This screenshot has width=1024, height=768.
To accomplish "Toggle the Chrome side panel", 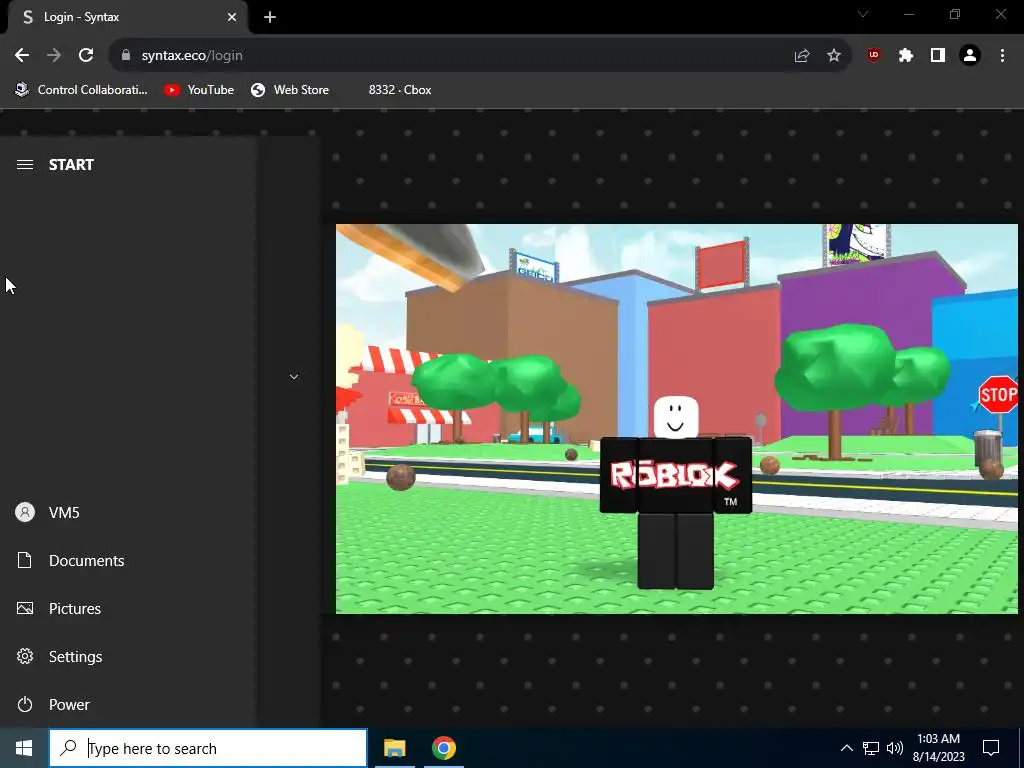I will pyautogui.click(x=938, y=56).
